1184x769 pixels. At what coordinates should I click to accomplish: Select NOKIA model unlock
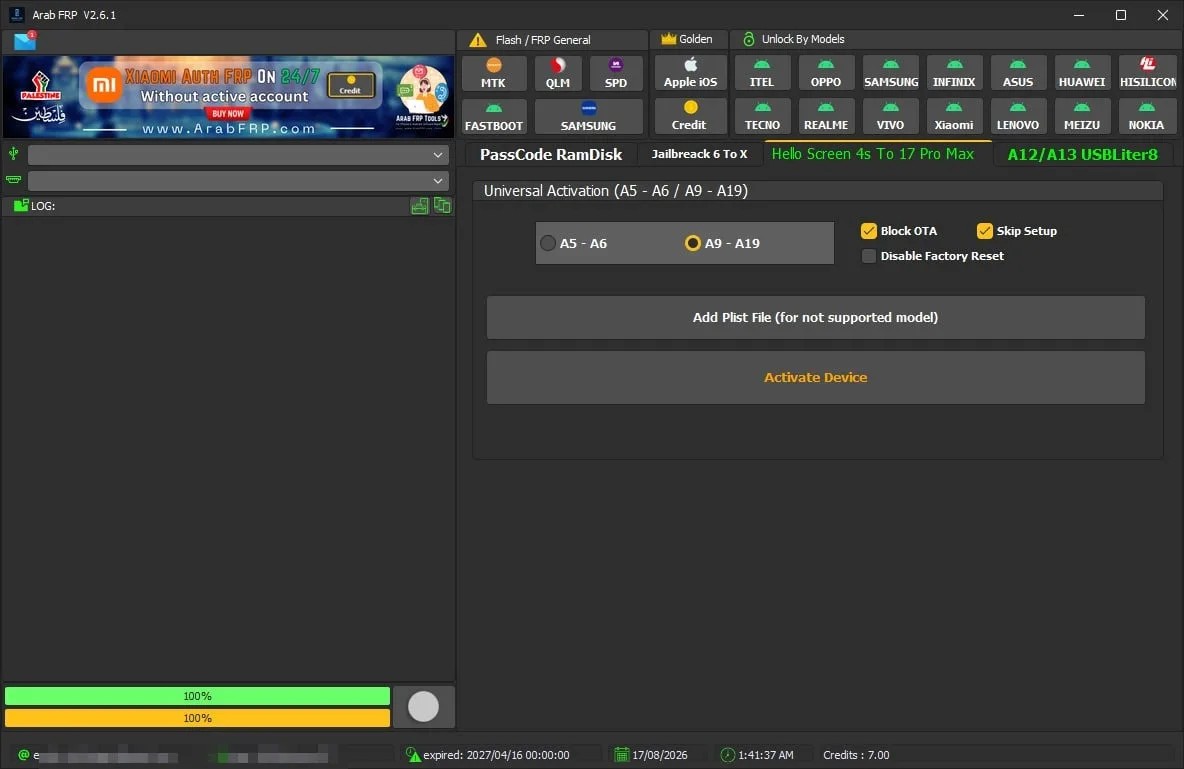tap(1147, 116)
